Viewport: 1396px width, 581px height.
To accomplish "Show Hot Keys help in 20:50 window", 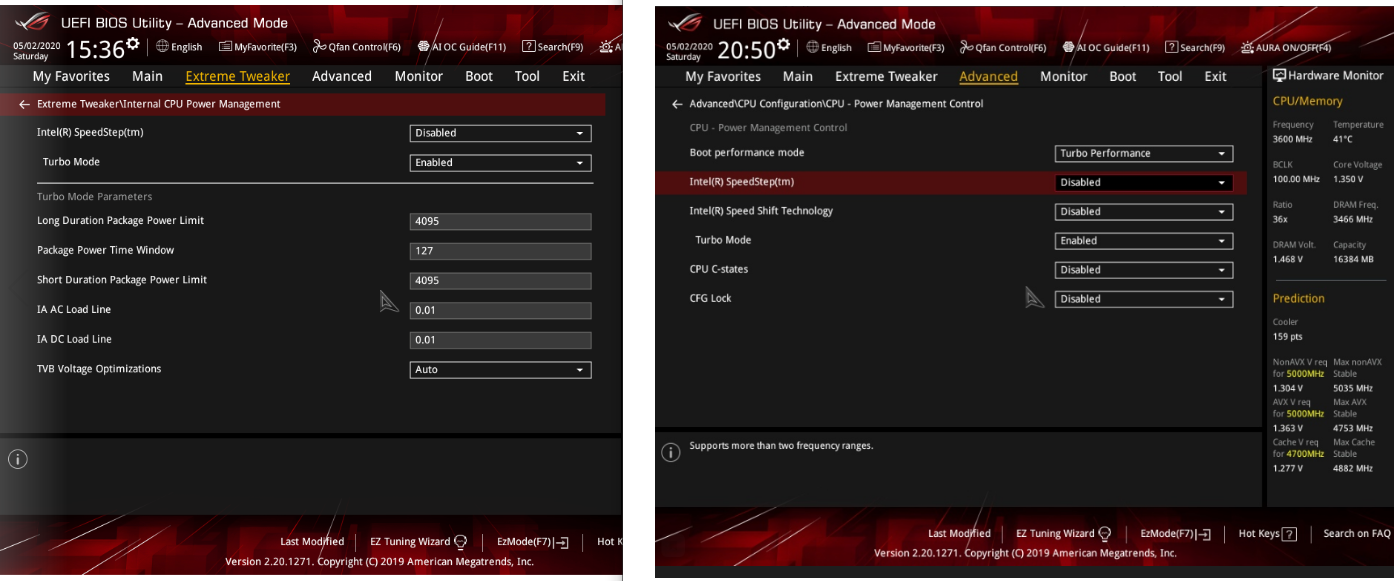I will tap(1268, 534).
